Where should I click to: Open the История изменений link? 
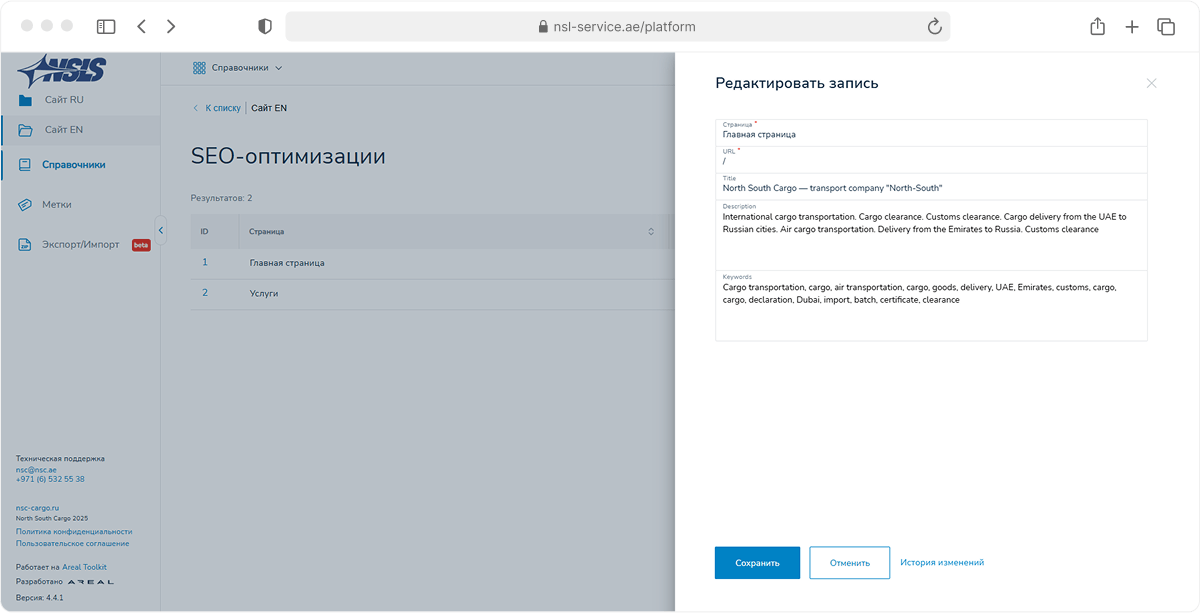(x=942, y=563)
